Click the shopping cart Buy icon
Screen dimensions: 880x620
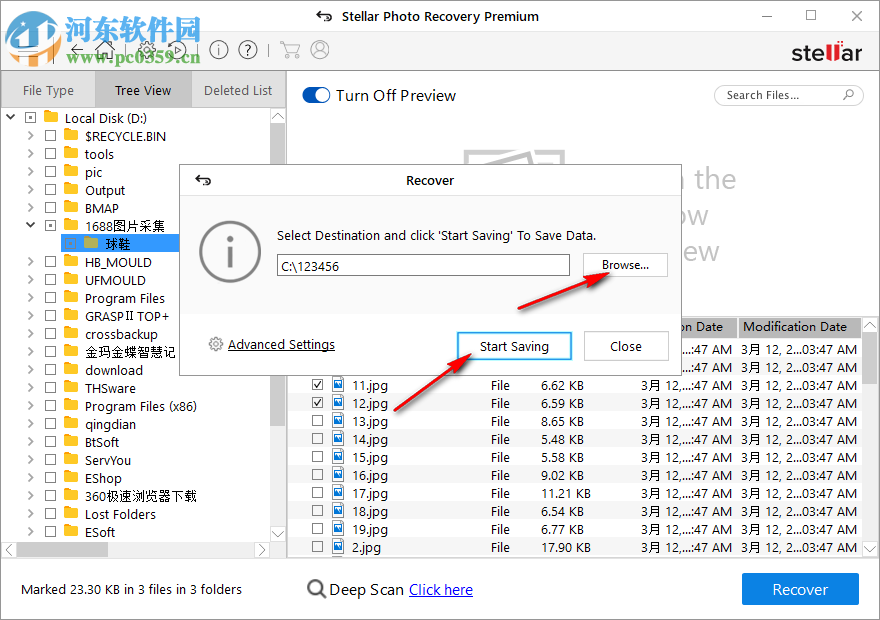point(291,49)
